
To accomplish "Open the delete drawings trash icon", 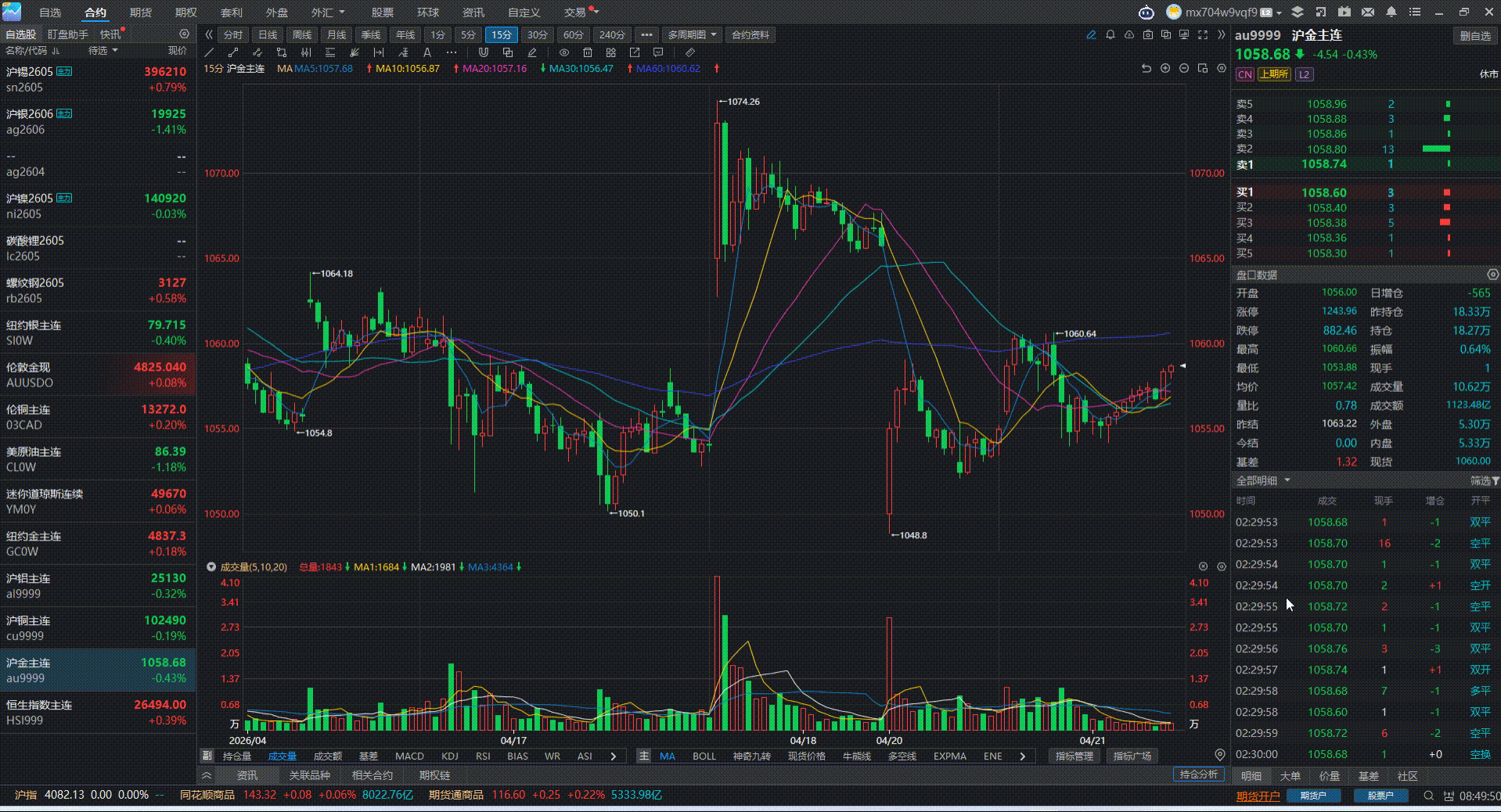I will click(x=588, y=52).
